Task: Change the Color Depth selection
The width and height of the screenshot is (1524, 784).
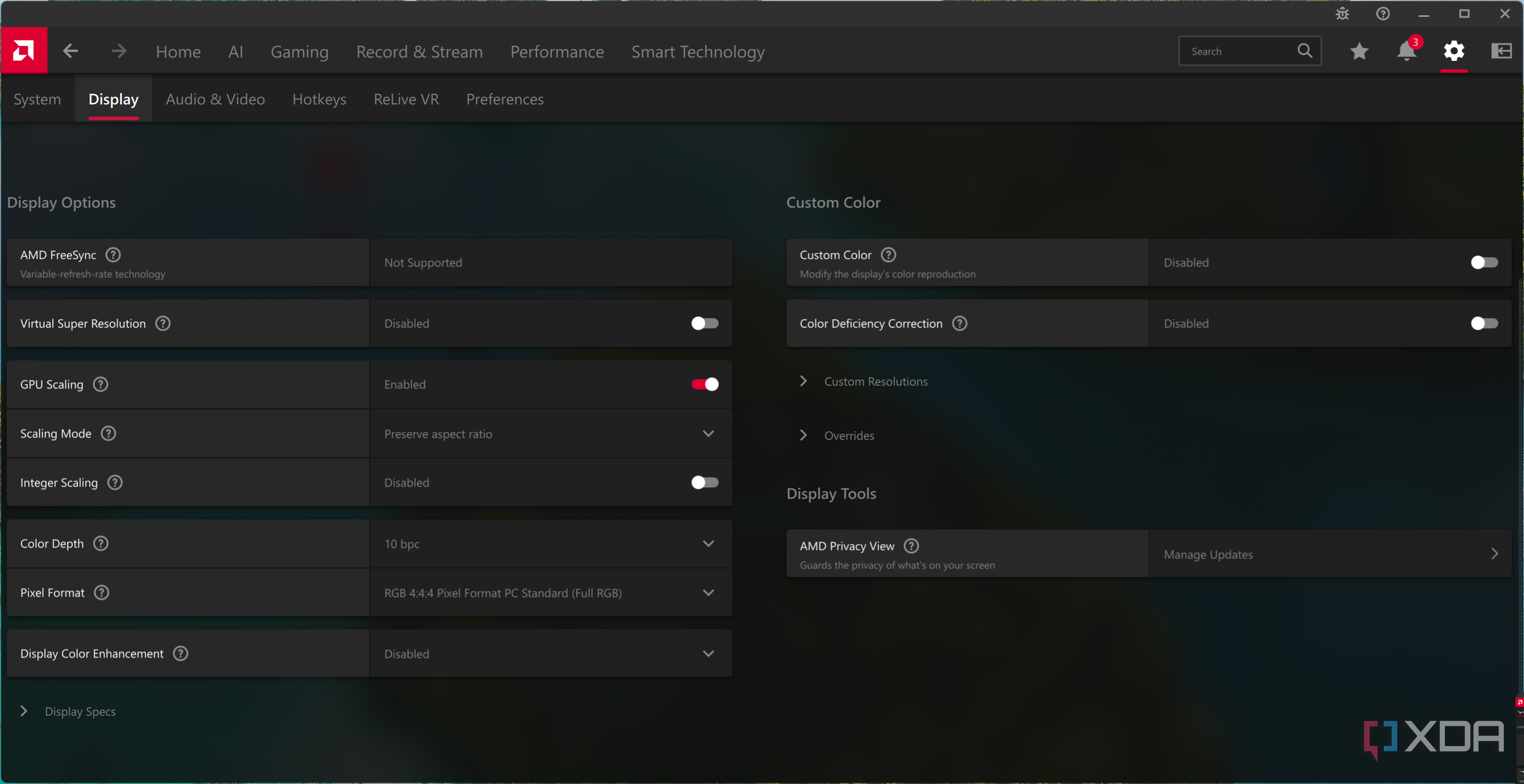Action: pyautogui.click(x=708, y=543)
